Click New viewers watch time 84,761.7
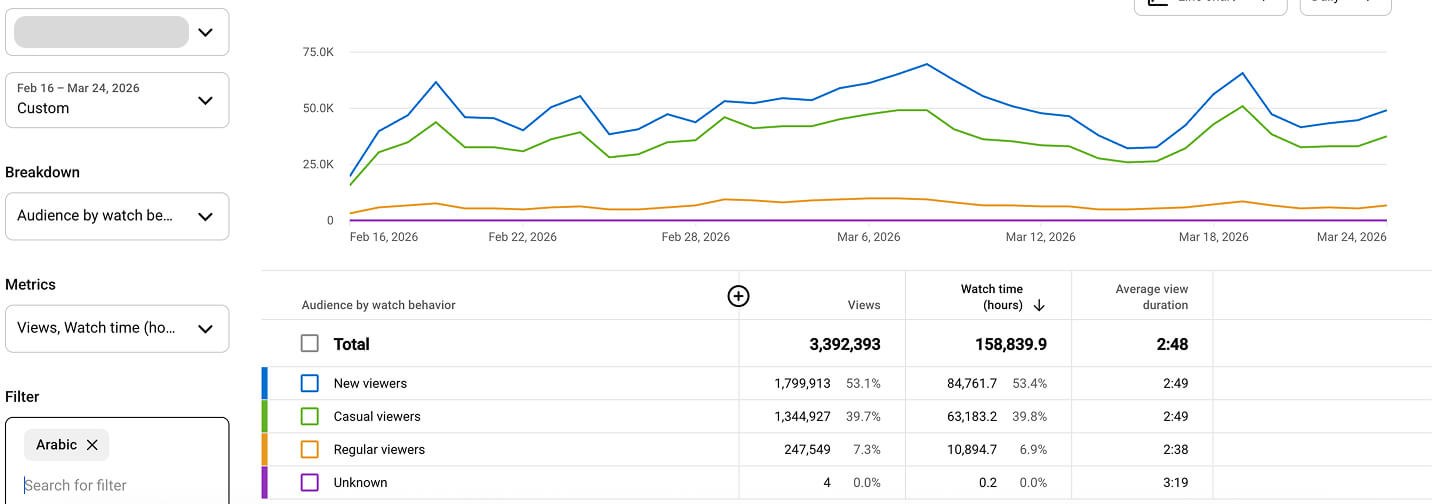Image resolution: width=1432 pixels, height=504 pixels. [972, 383]
